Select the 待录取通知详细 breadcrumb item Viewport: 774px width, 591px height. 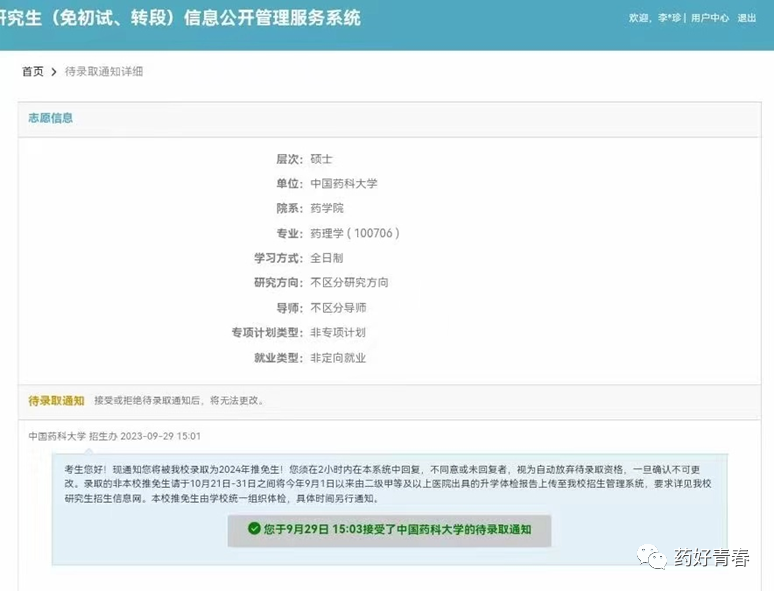click(104, 72)
